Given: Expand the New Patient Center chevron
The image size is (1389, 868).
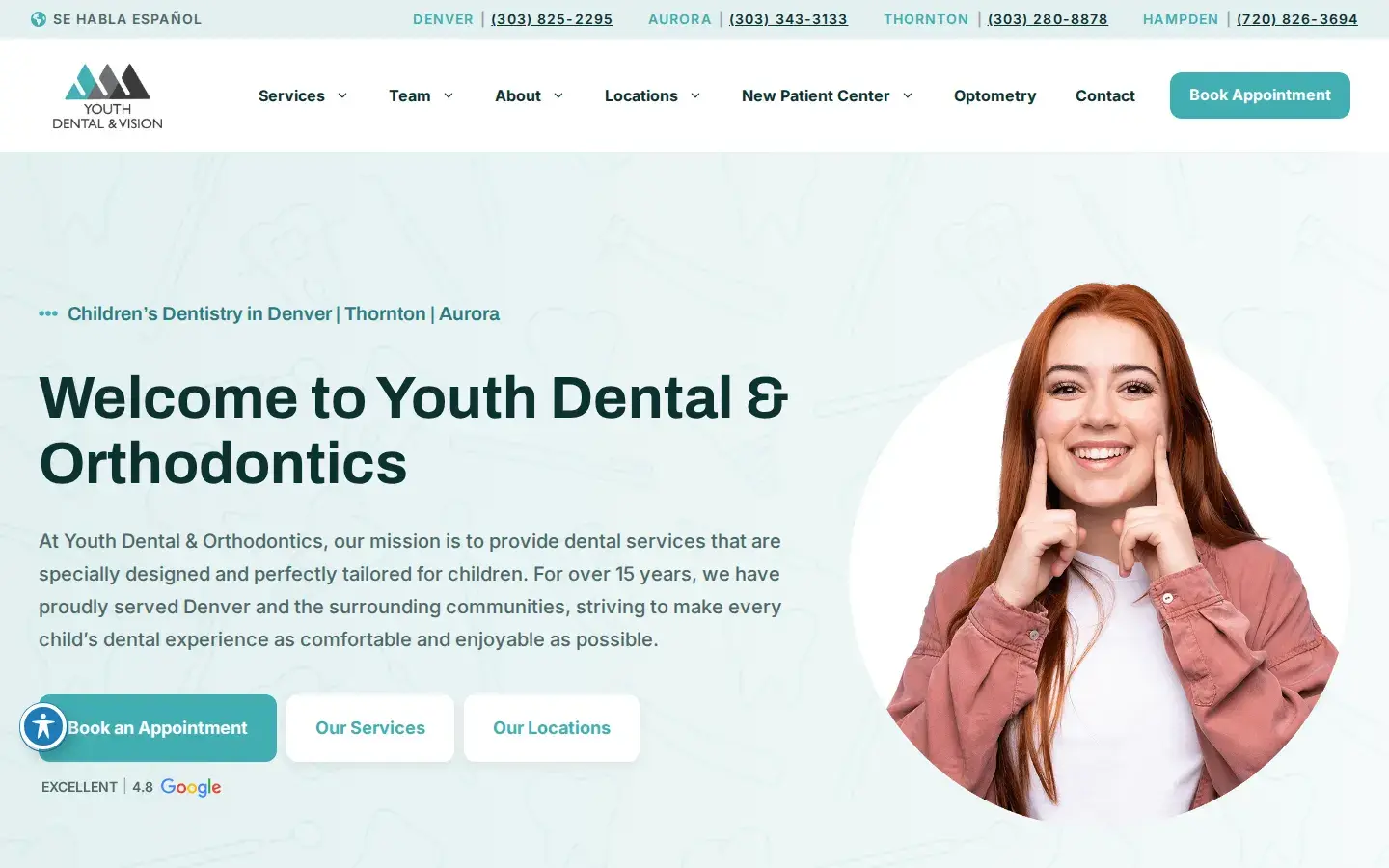Looking at the screenshot, I should pyautogui.click(x=908, y=95).
